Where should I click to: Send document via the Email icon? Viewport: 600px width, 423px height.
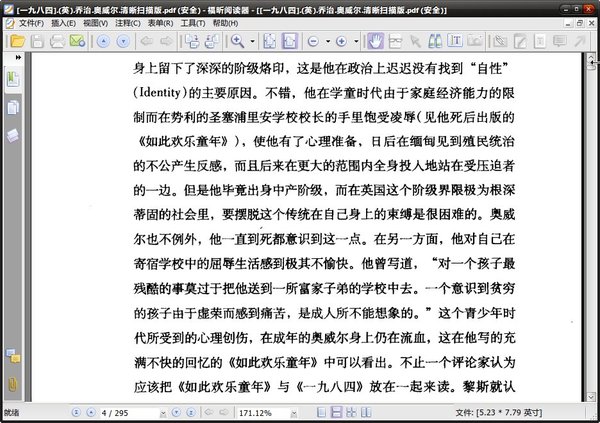click(77, 41)
